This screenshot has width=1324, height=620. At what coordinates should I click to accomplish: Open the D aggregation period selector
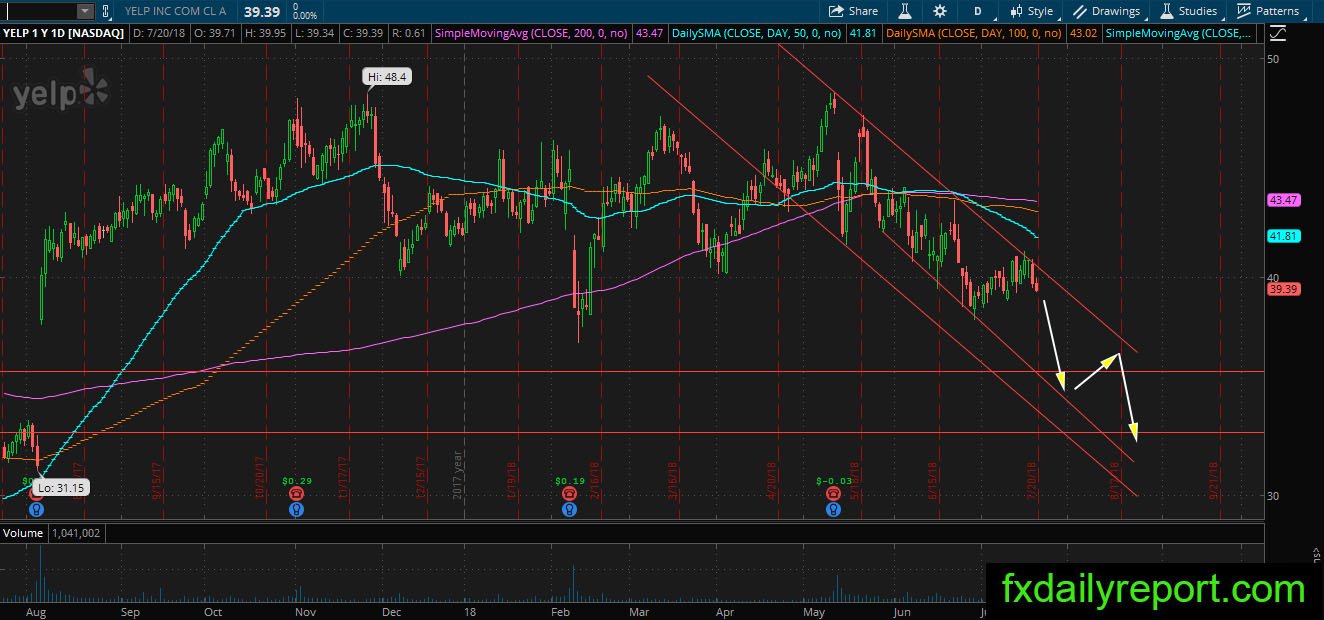[977, 11]
